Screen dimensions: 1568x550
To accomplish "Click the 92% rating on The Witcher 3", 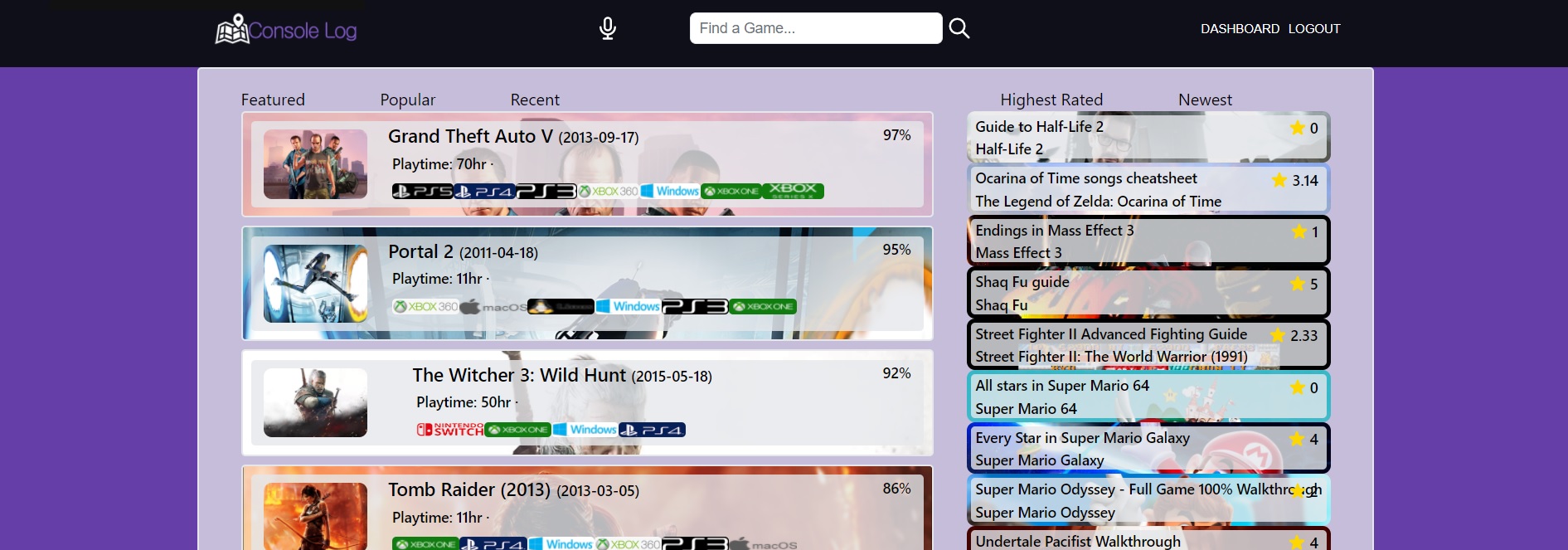I will 896,373.
